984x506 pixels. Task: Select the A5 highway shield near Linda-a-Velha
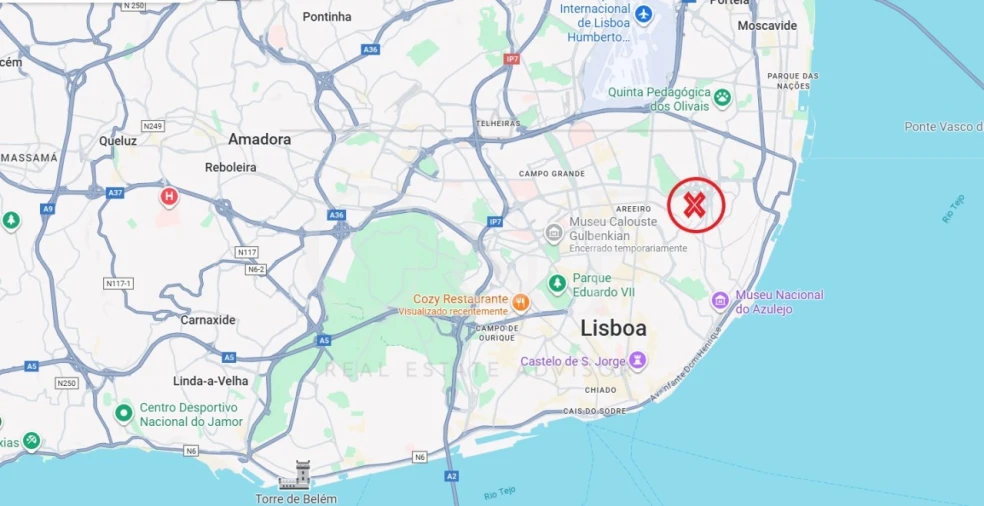point(229,357)
